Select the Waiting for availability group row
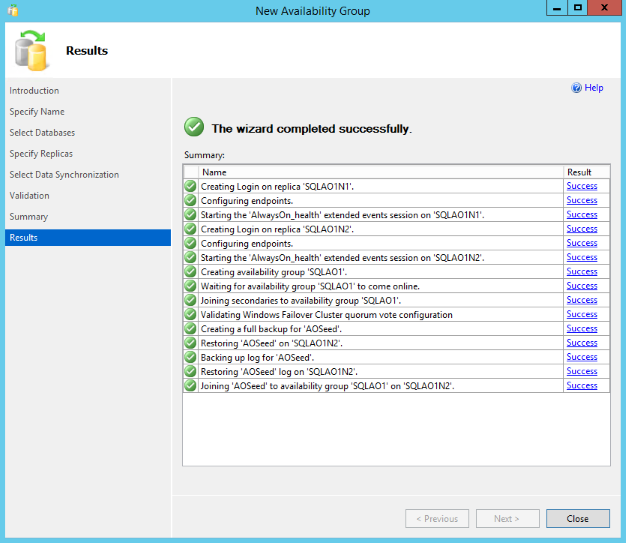 (x=396, y=286)
